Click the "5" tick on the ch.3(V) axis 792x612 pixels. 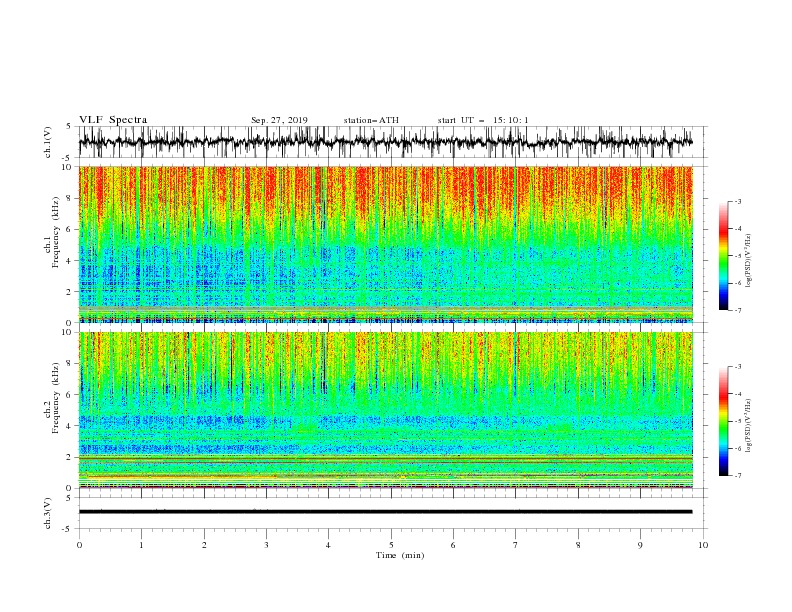(69, 497)
